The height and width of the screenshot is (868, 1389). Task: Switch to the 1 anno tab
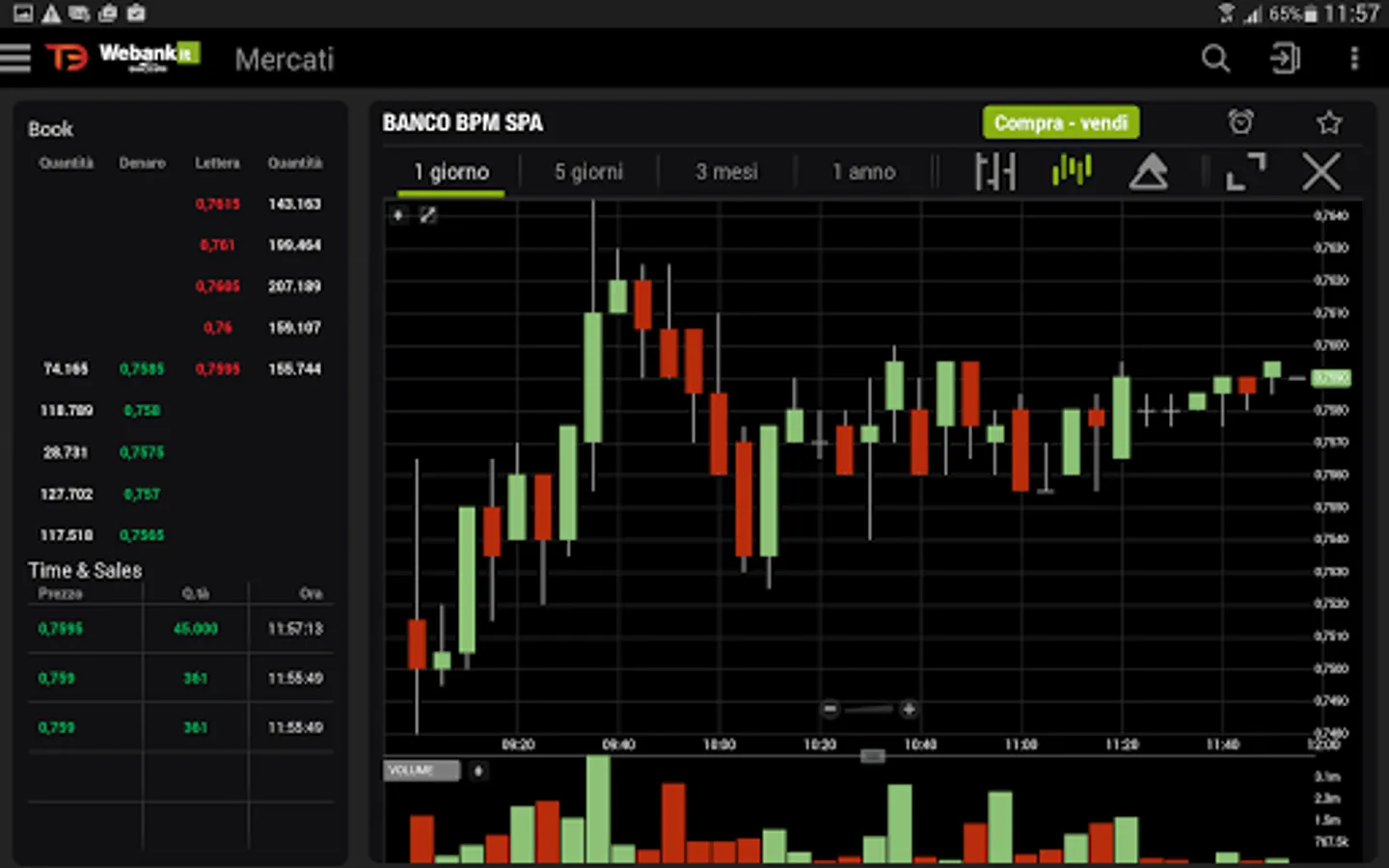pos(864,172)
